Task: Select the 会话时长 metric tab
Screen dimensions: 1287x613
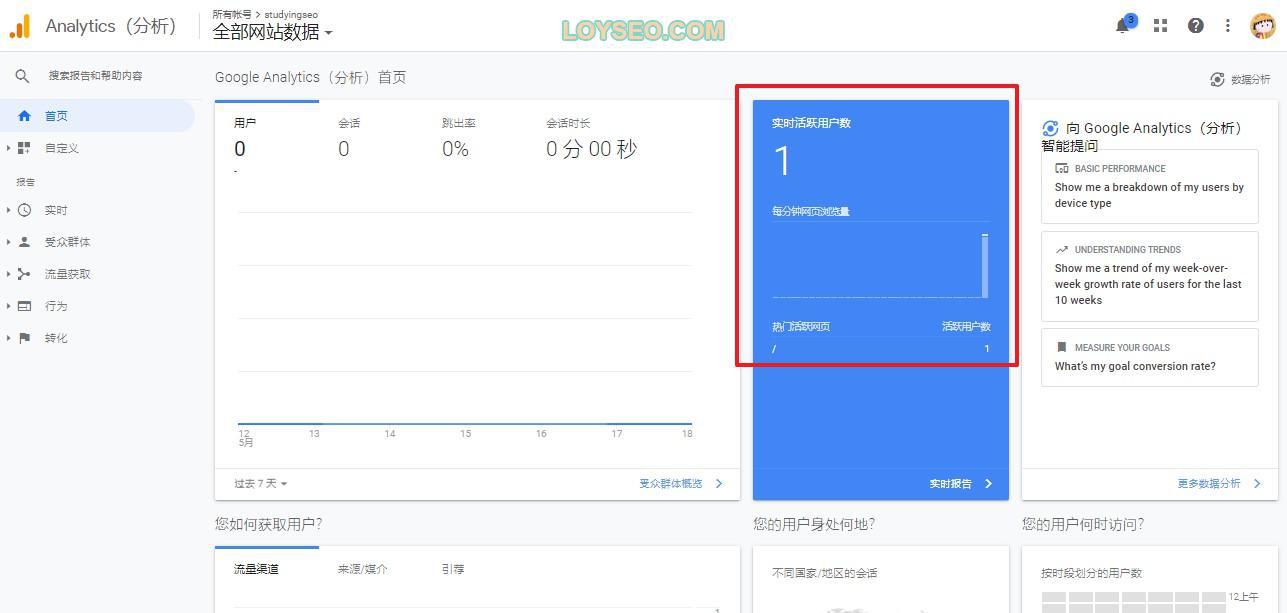Action: click(x=591, y=139)
